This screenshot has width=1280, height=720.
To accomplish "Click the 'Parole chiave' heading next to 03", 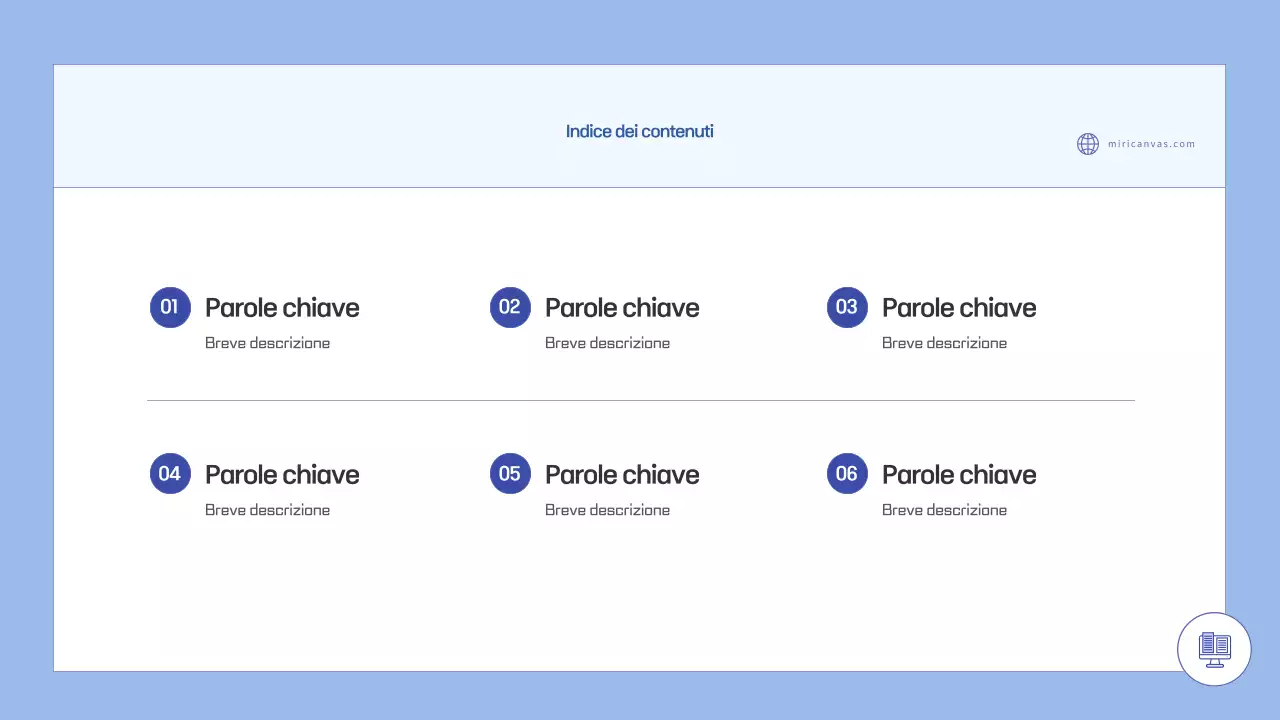I will click(x=959, y=308).
